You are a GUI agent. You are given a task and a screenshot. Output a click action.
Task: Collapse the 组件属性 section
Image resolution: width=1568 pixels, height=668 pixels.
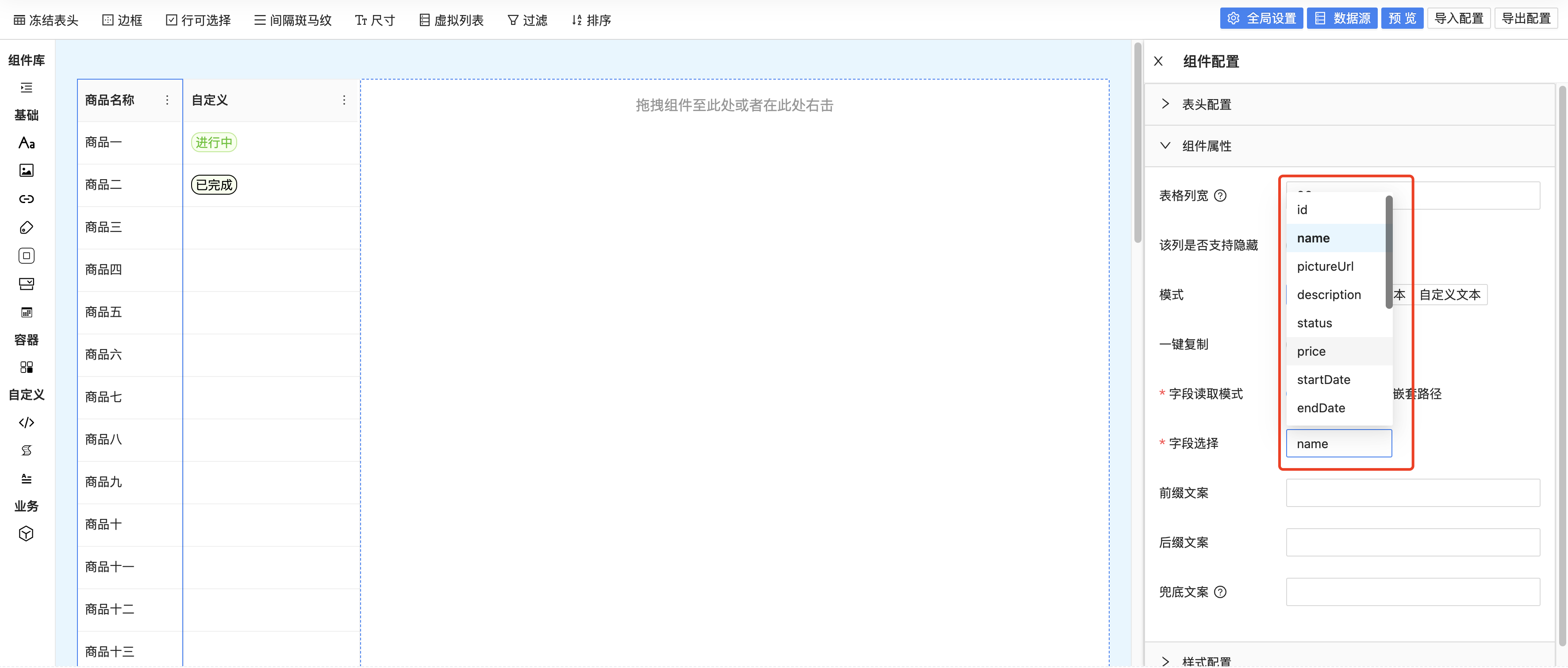[1206, 146]
